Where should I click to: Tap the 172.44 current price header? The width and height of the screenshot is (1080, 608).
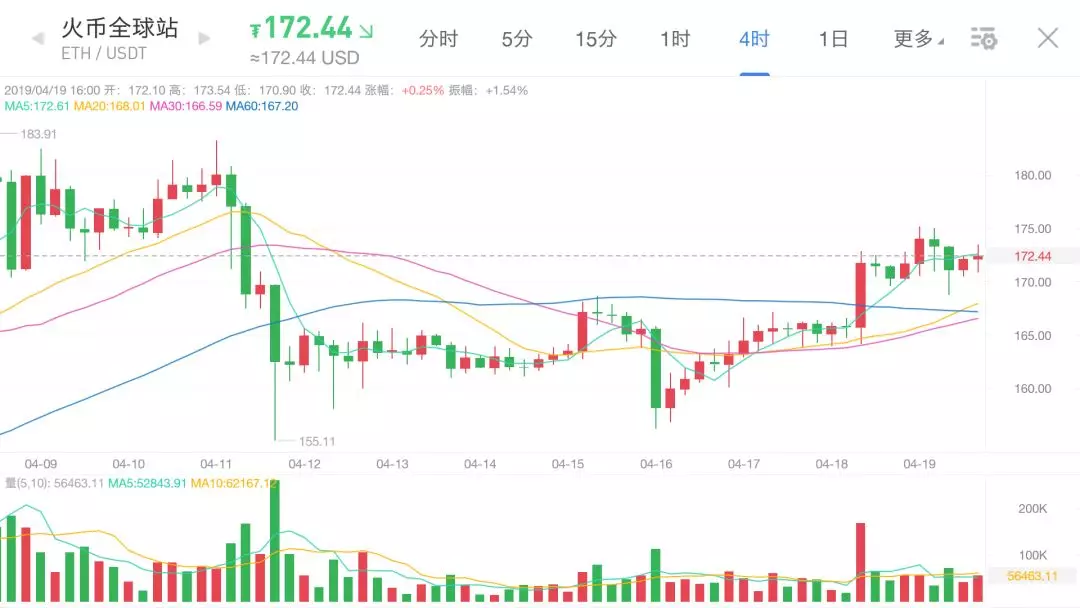pyautogui.click(x=311, y=28)
